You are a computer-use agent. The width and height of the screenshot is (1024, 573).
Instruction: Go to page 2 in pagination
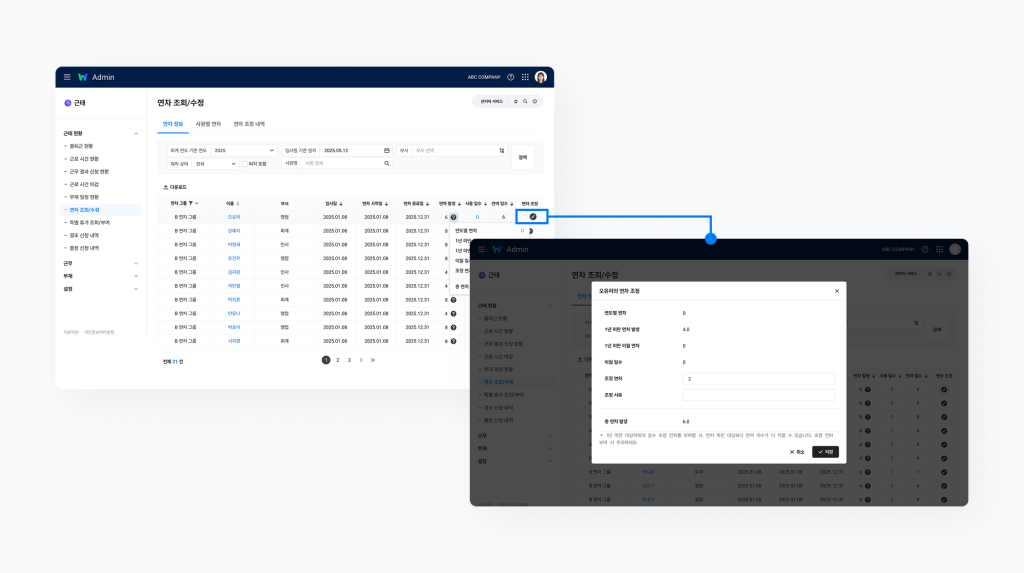pyautogui.click(x=337, y=359)
